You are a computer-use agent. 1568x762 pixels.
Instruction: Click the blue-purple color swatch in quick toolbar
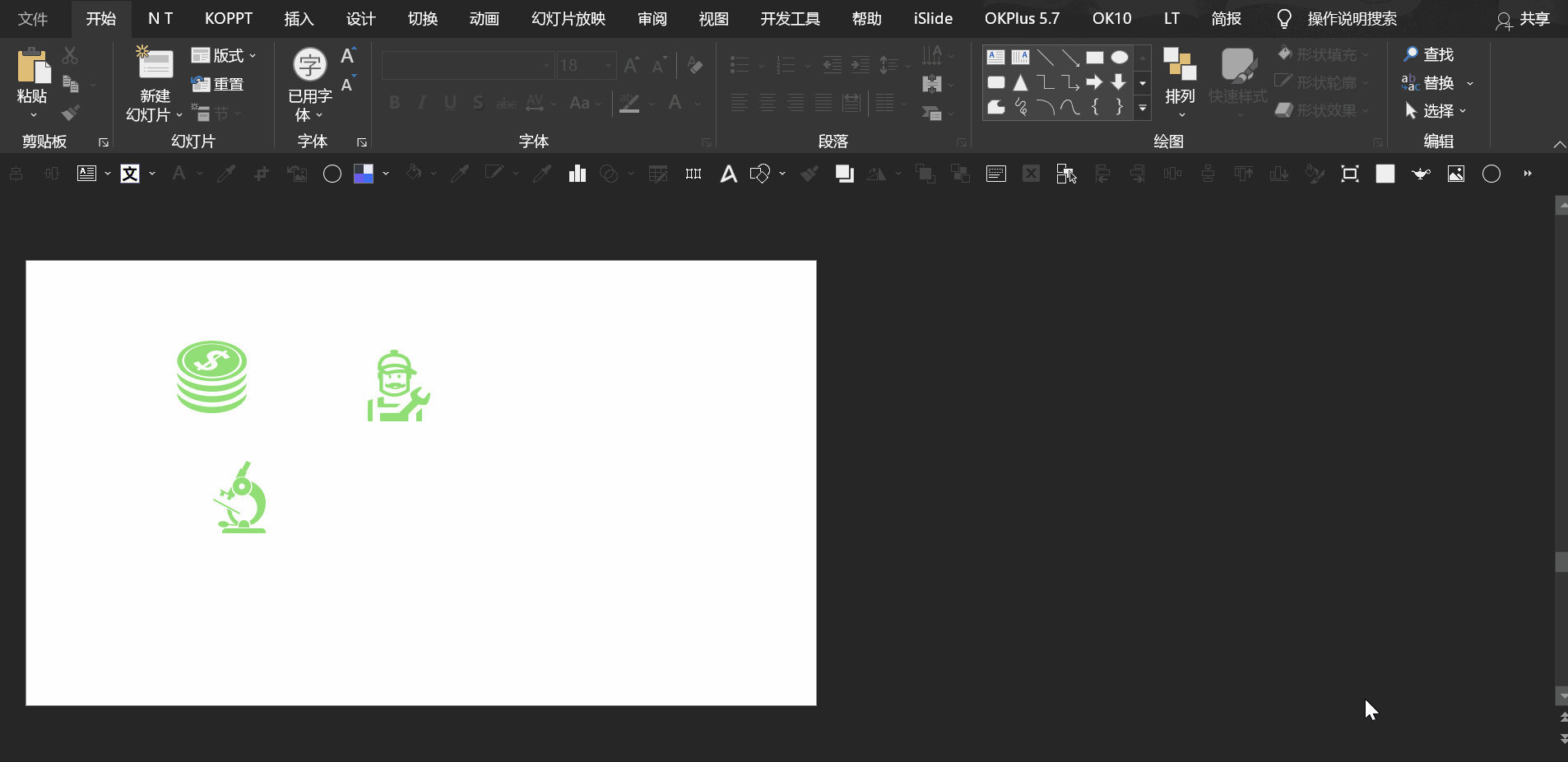[364, 174]
